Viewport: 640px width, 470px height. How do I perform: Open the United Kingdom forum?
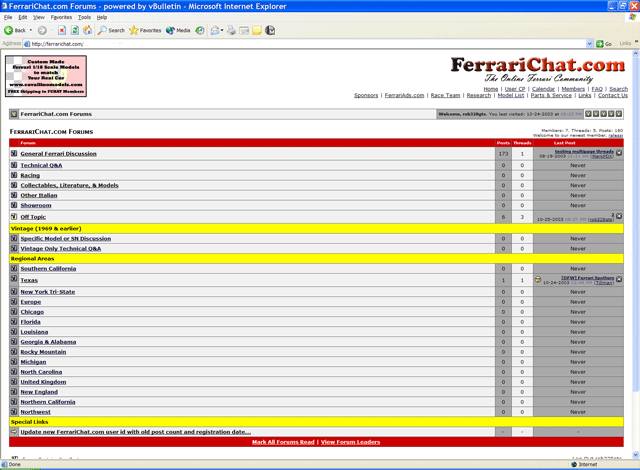click(43, 382)
